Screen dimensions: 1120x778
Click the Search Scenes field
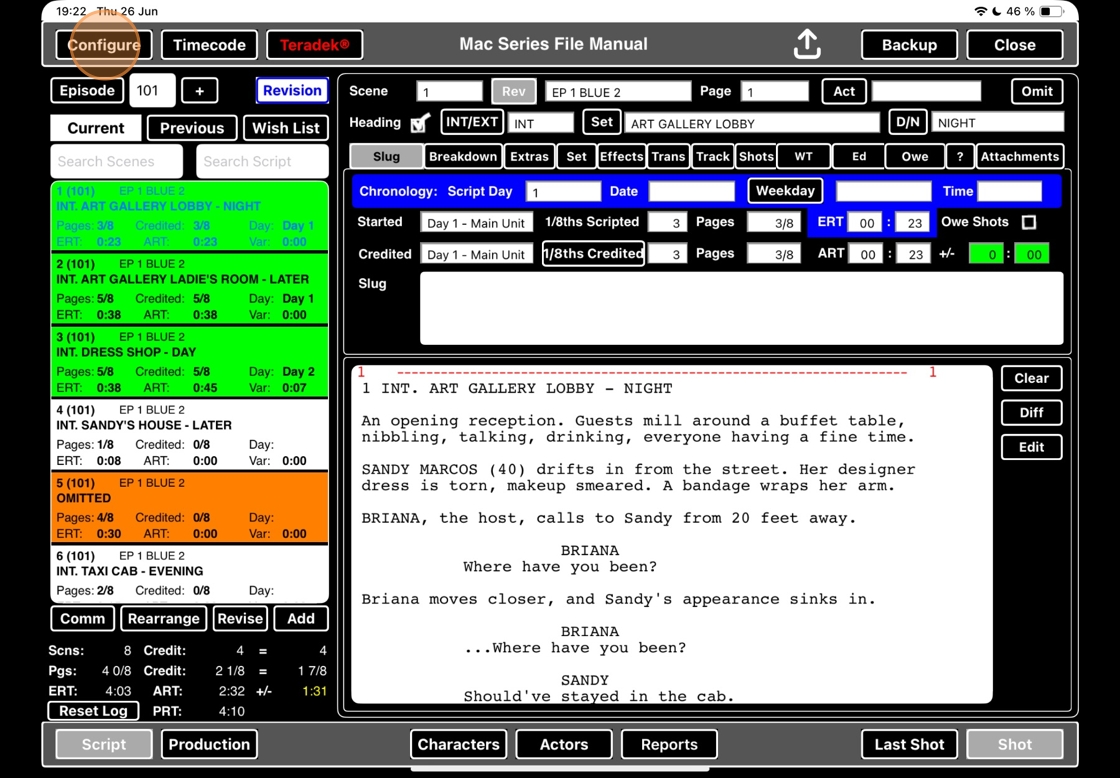[116, 161]
